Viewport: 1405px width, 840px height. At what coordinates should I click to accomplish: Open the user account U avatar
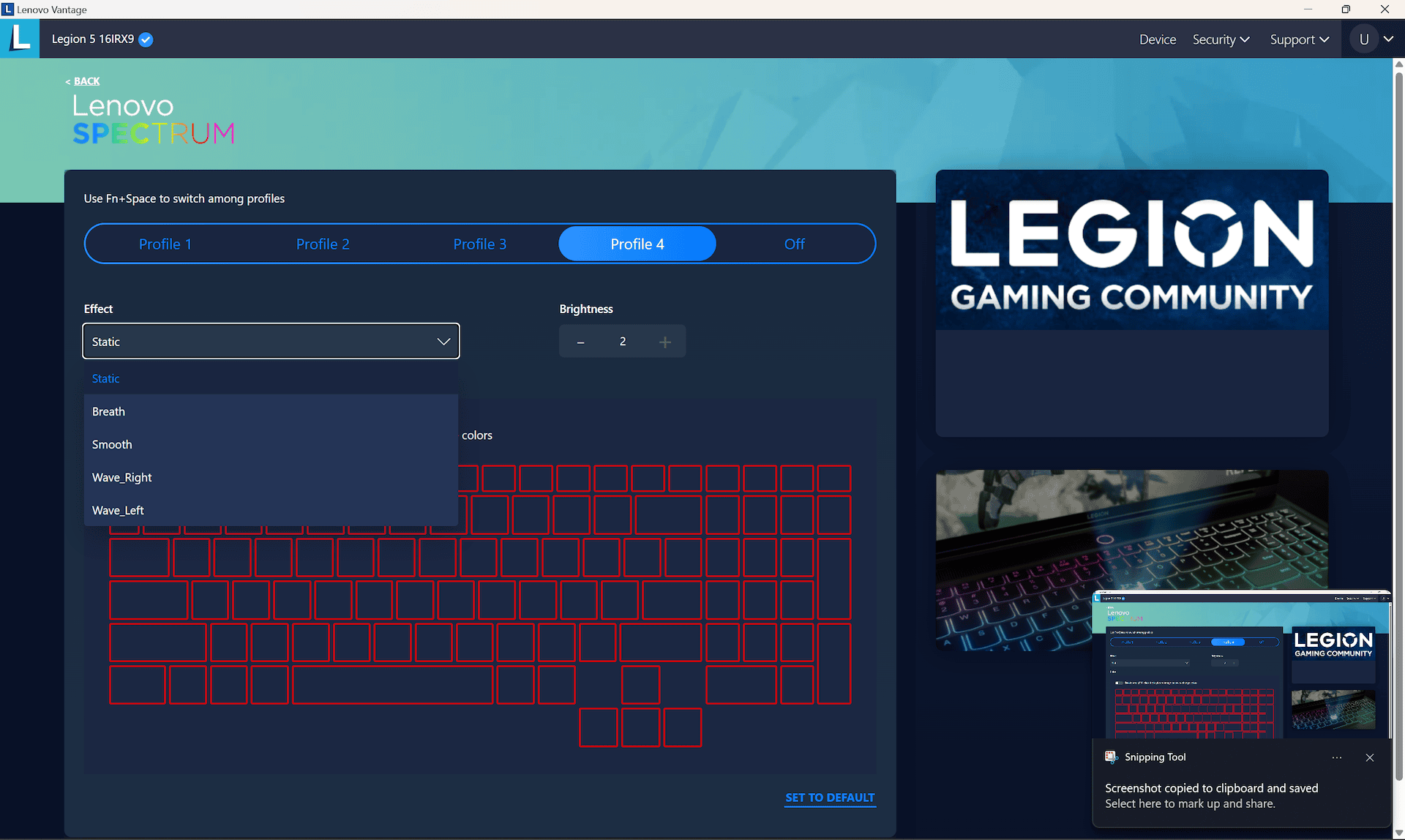[1363, 40]
